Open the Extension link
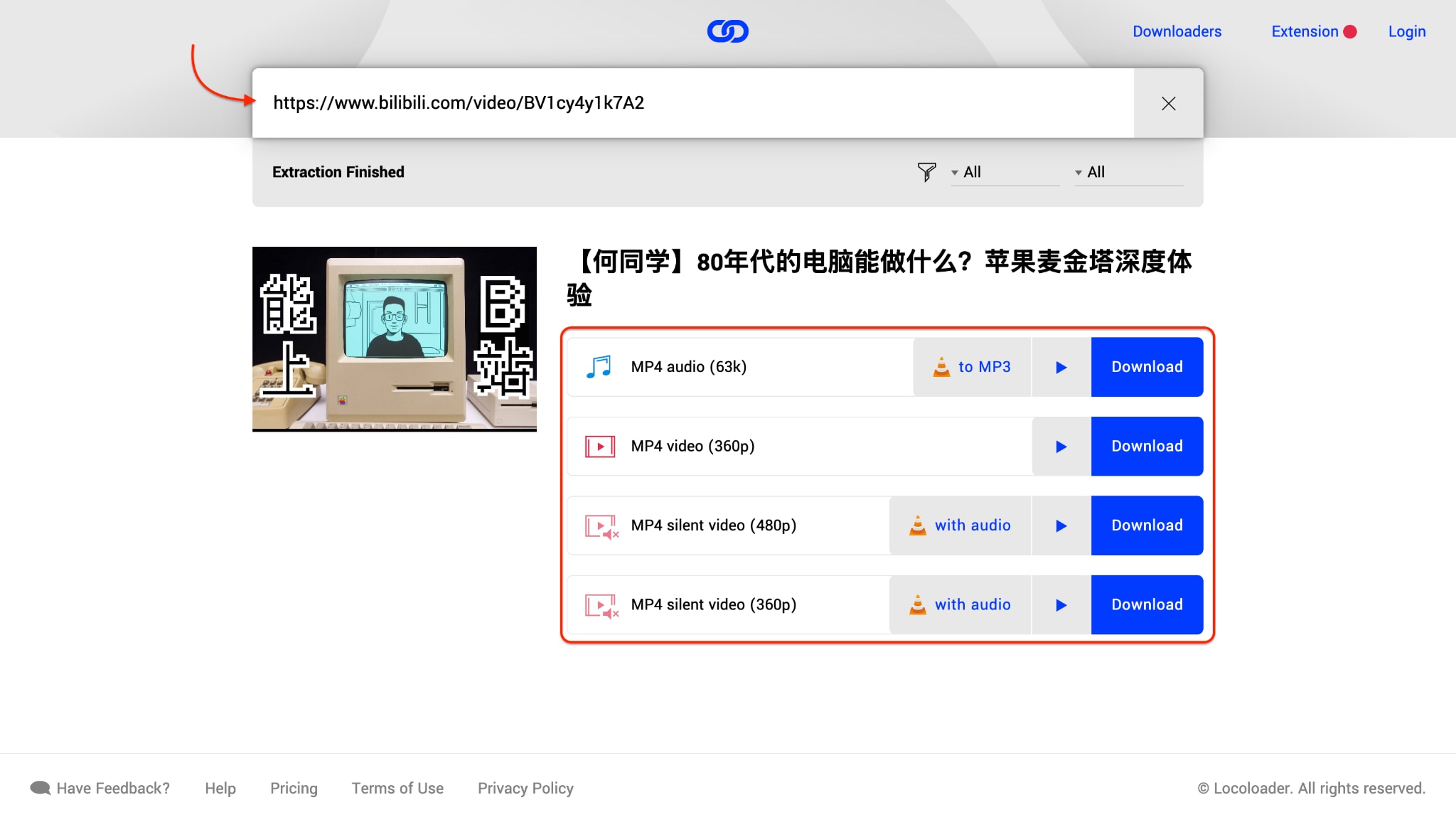 click(x=1305, y=31)
